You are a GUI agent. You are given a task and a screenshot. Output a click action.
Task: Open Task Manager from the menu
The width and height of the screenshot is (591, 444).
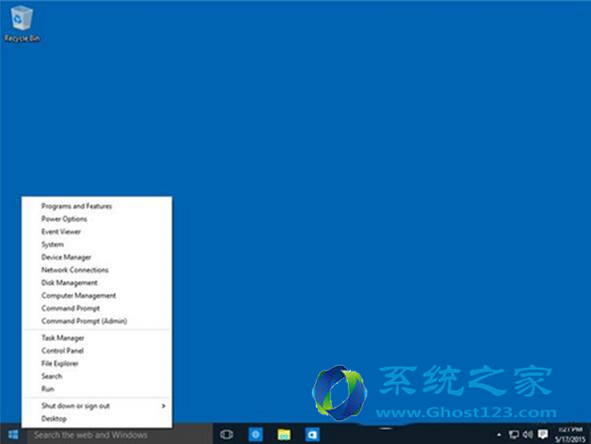click(97, 338)
